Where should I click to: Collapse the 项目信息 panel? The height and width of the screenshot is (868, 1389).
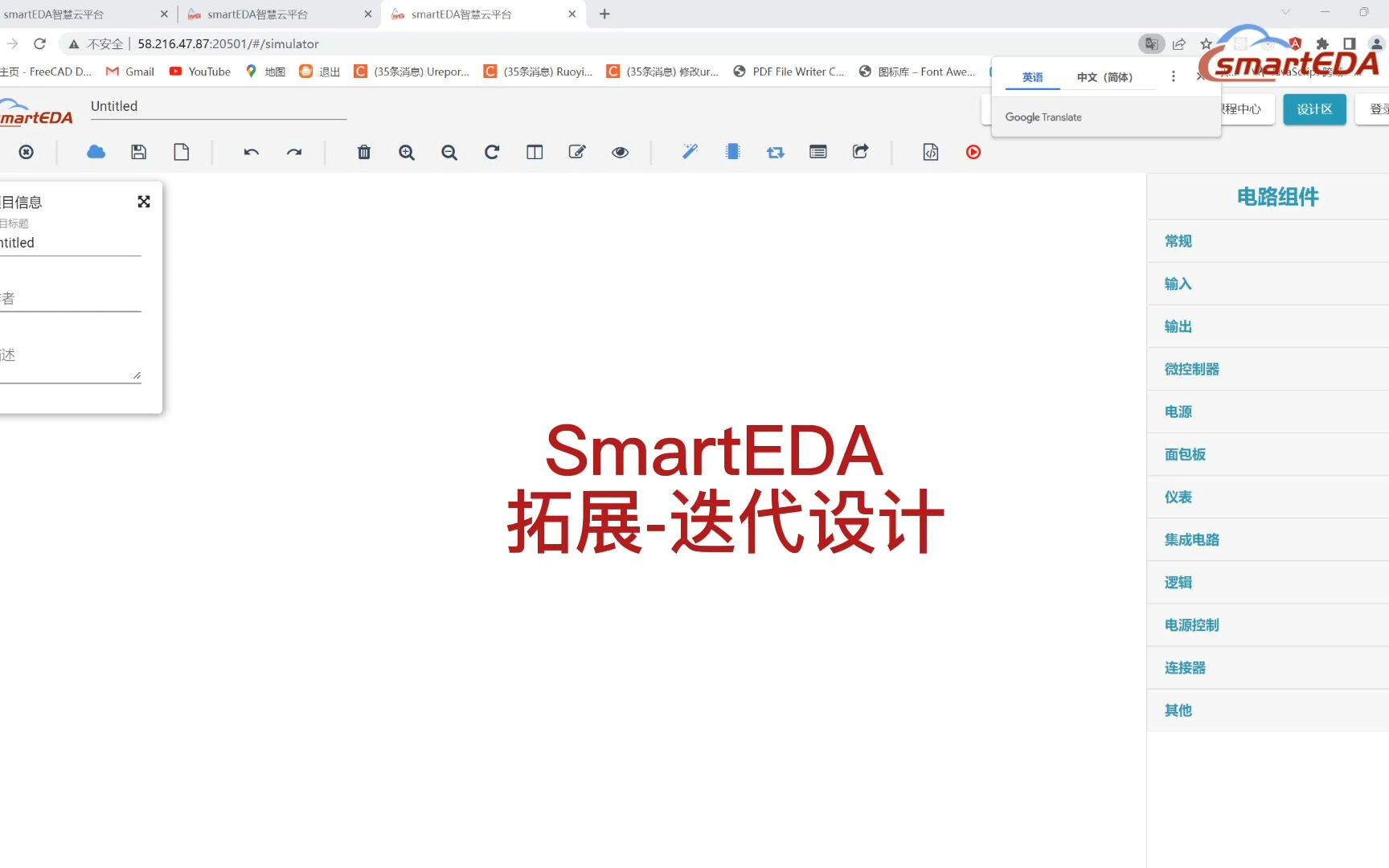click(144, 202)
